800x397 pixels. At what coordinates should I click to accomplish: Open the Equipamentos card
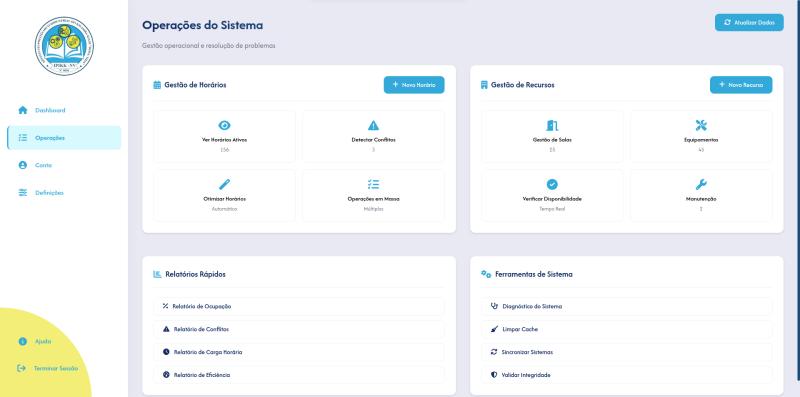click(x=701, y=136)
